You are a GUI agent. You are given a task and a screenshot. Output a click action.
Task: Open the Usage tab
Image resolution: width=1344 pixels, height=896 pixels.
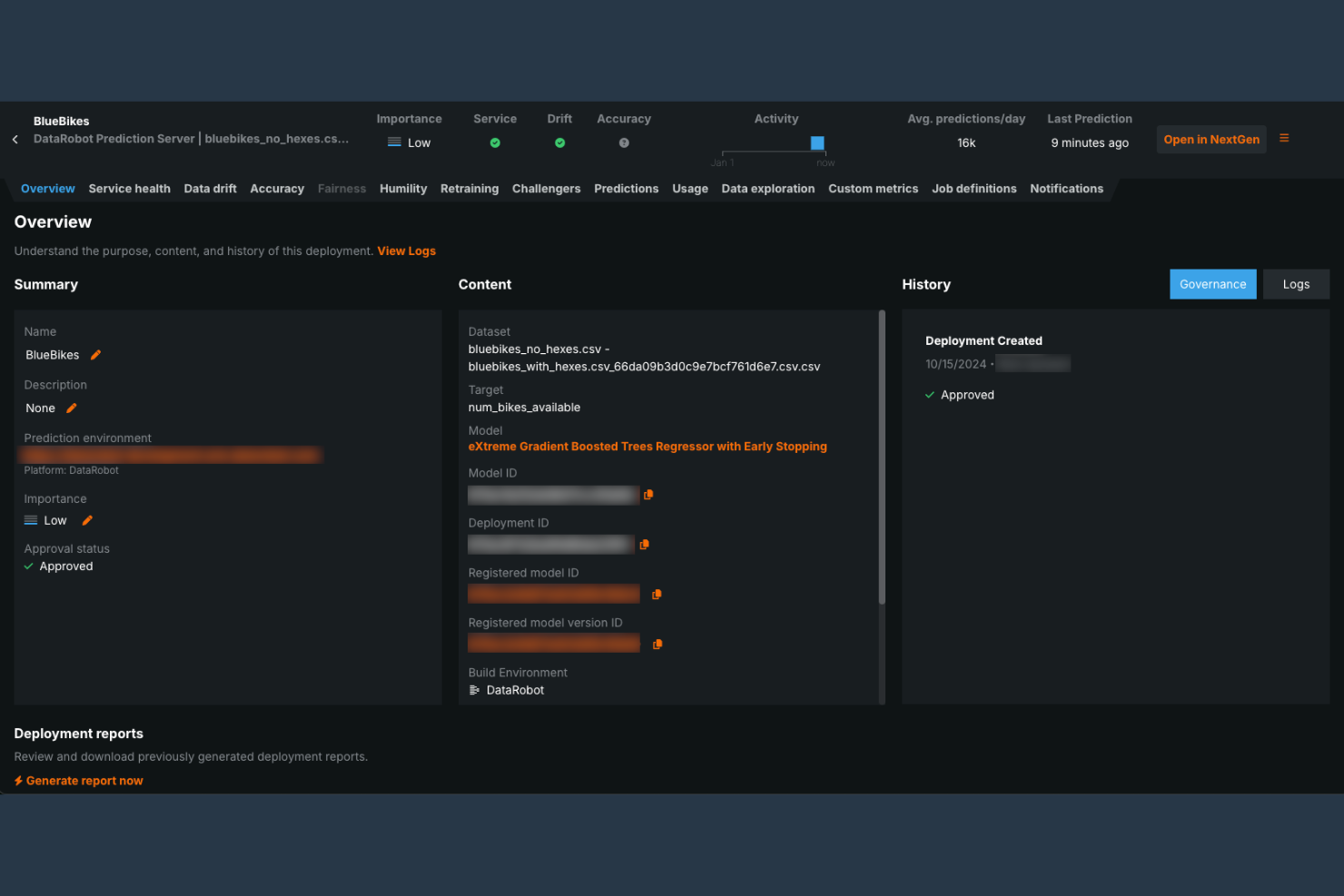pos(690,189)
